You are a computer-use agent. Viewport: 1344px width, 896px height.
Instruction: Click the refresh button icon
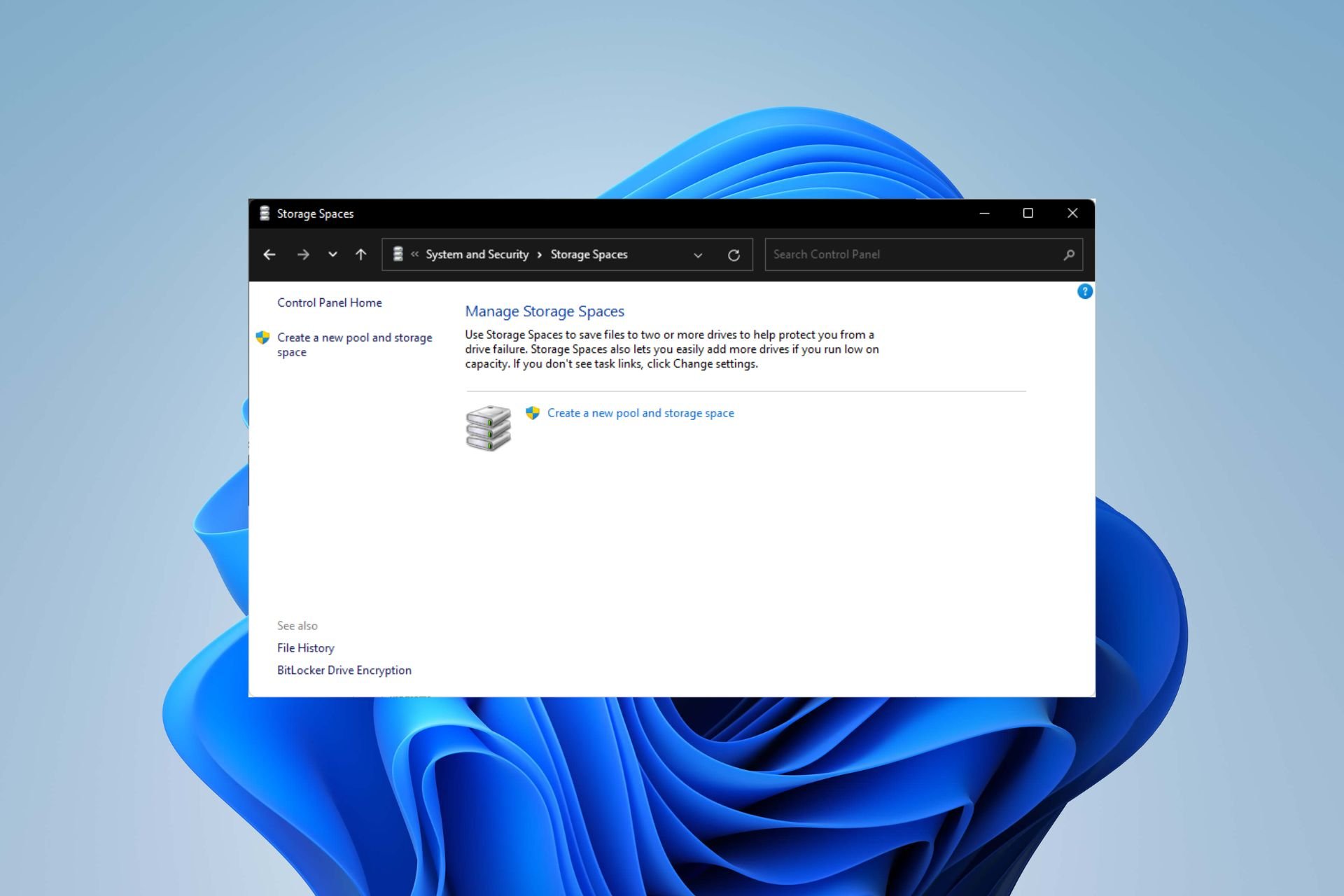coord(735,254)
